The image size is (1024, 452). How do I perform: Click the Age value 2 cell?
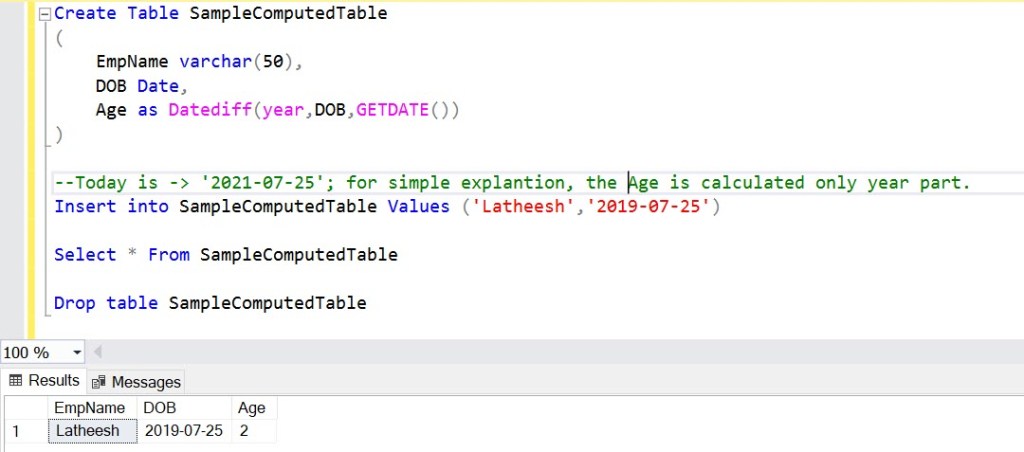click(253, 431)
